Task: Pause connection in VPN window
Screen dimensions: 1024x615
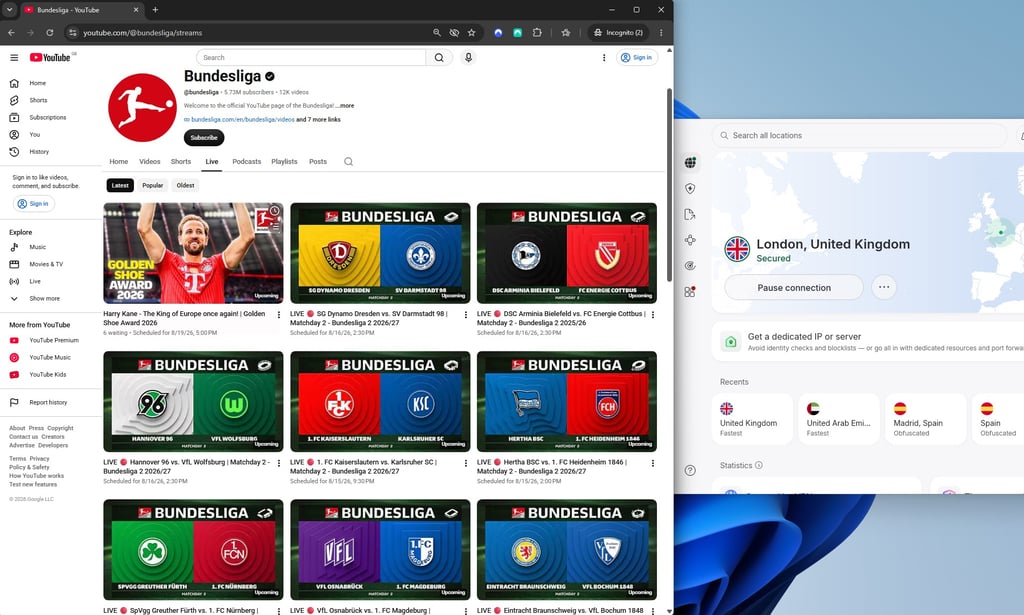Action: coord(793,287)
